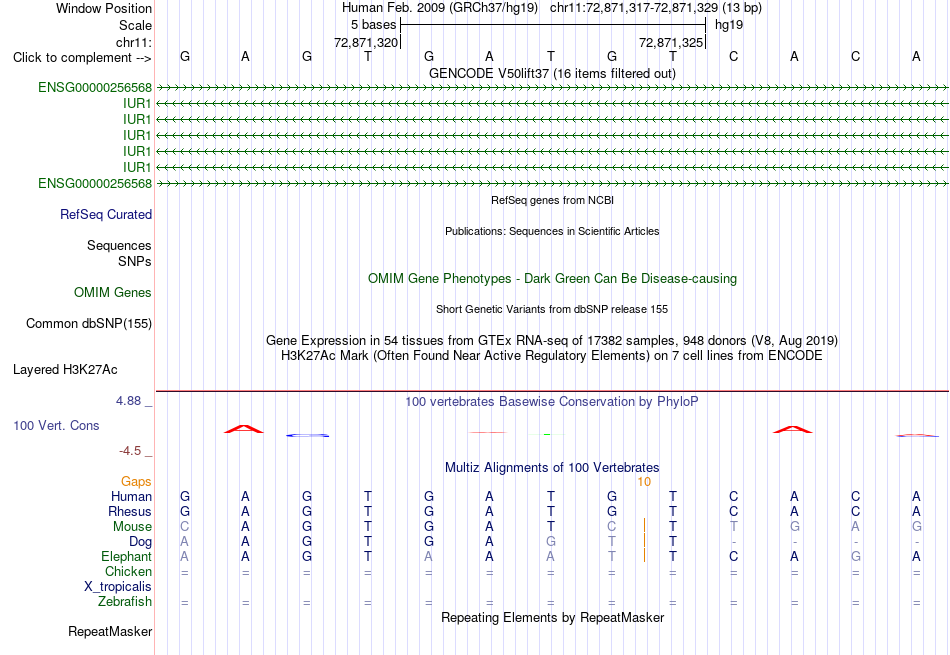Open the RefSeq Curated track label
This screenshot has height=655, width=950.
coord(106,214)
